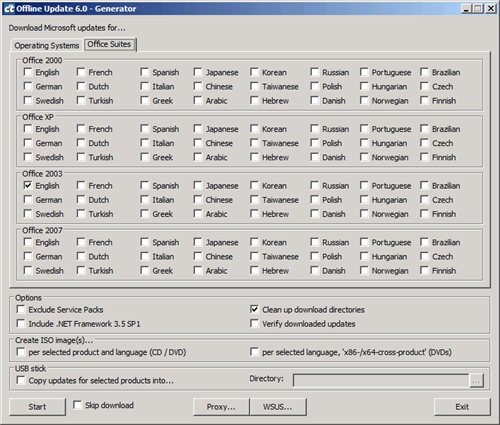Enable Dutch for Office XP
The height and width of the screenshot is (425, 500).
click(x=81, y=143)
